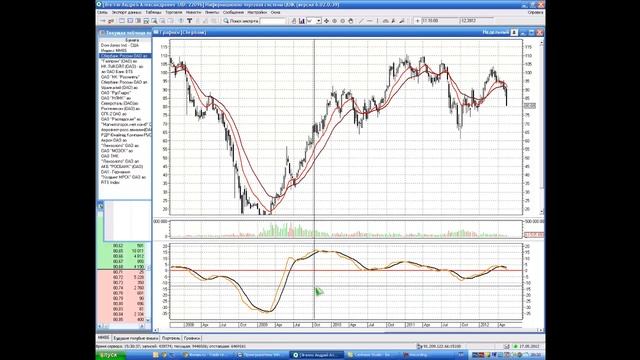Open the Настройки menu

pos(257,12)
